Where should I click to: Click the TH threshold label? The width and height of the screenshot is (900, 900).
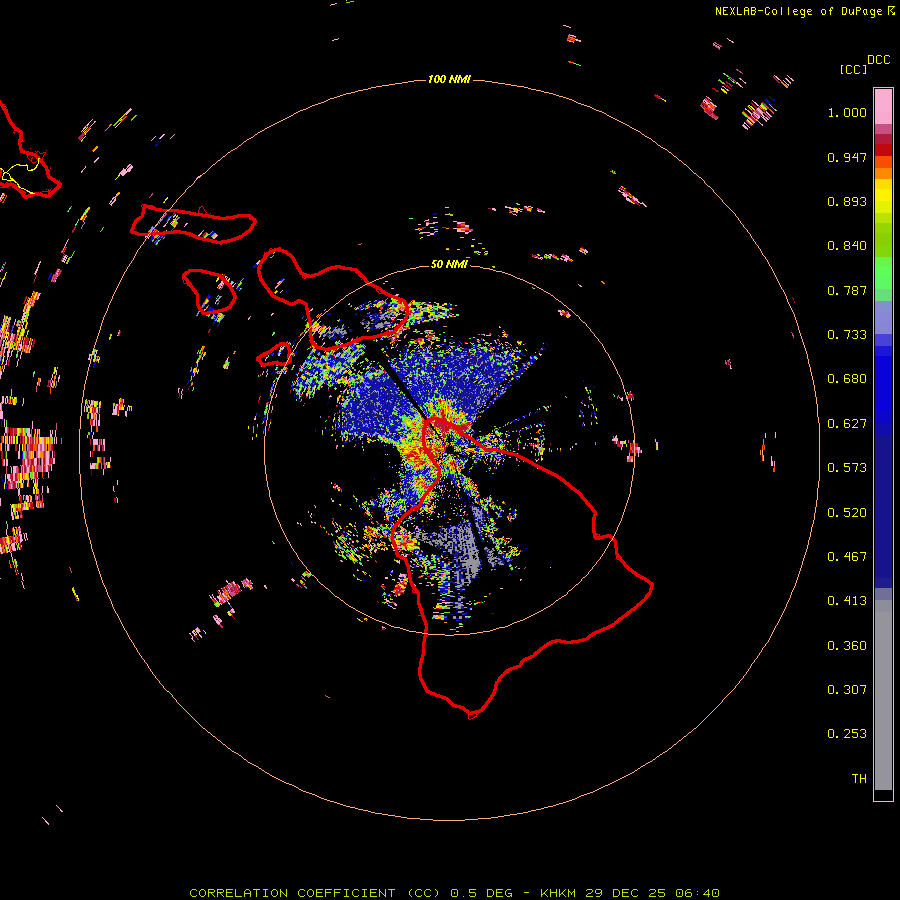[x=859, y=779]
